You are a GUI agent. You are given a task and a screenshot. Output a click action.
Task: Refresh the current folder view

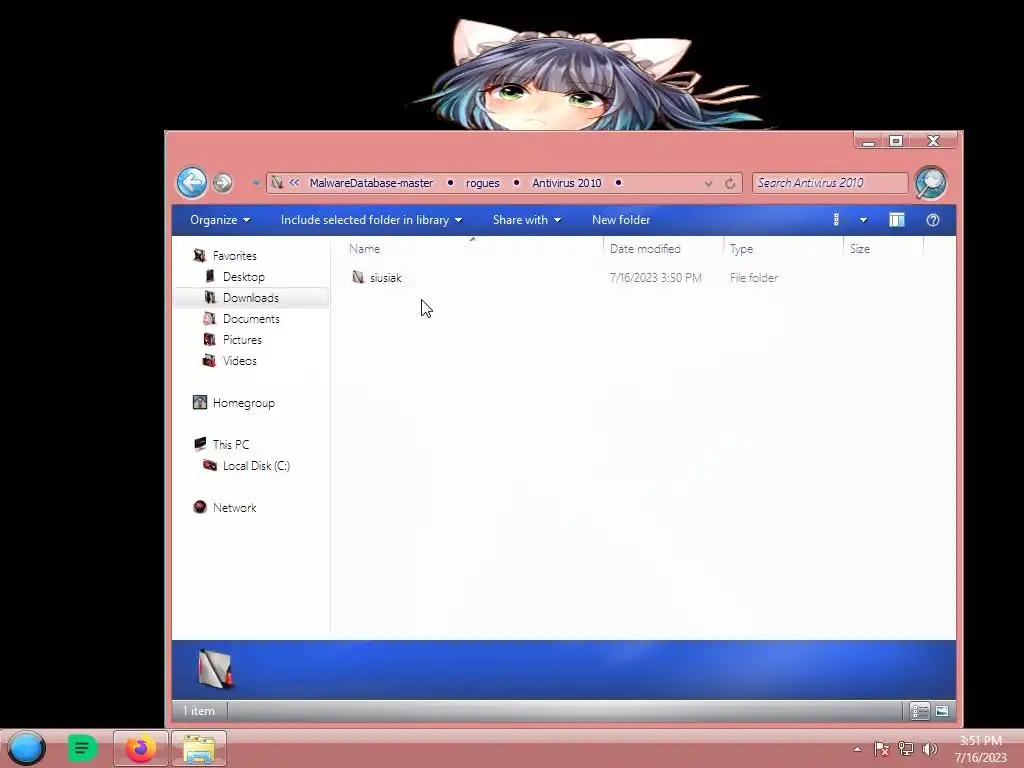(x=730, y=184)
